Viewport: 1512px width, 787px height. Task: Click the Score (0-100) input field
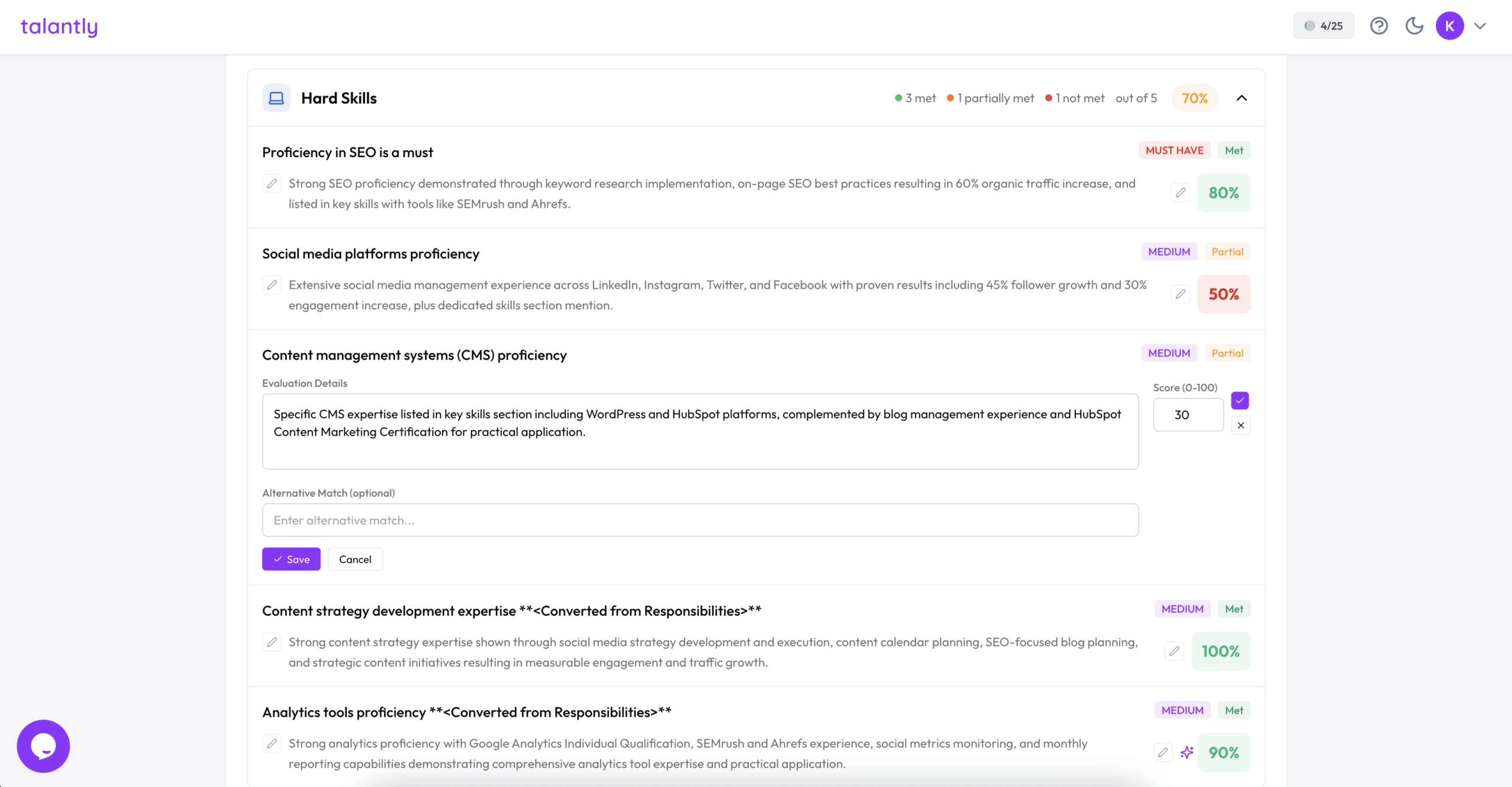1188,414
